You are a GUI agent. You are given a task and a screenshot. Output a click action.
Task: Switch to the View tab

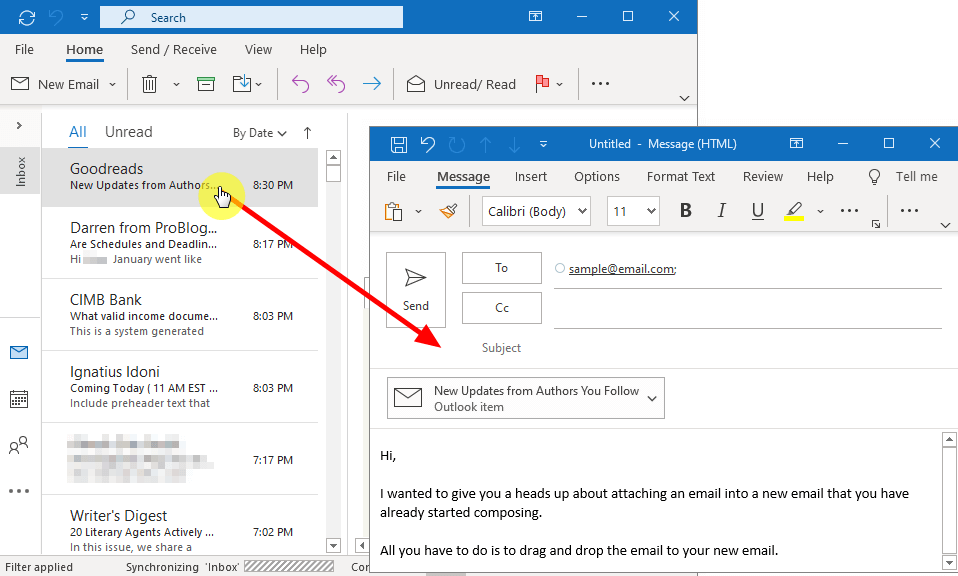[x=258, y=49]
